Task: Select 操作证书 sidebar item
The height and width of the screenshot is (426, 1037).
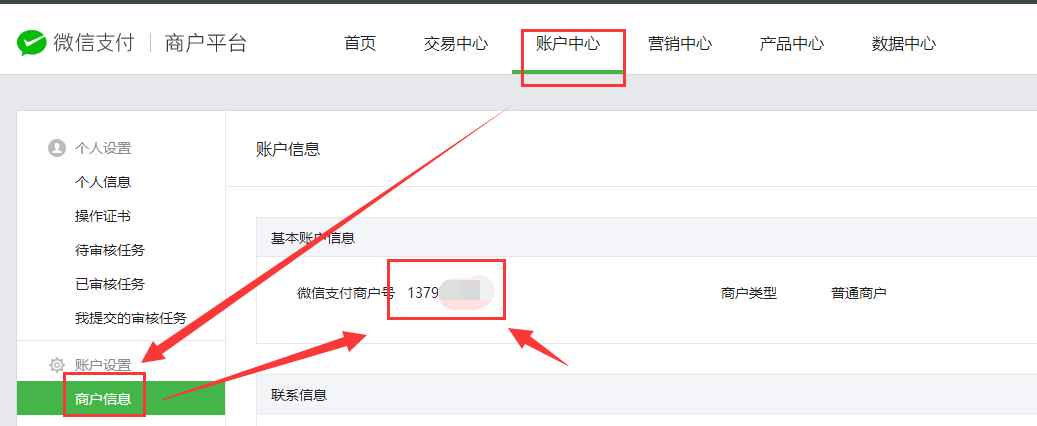Action: point(103,216)
